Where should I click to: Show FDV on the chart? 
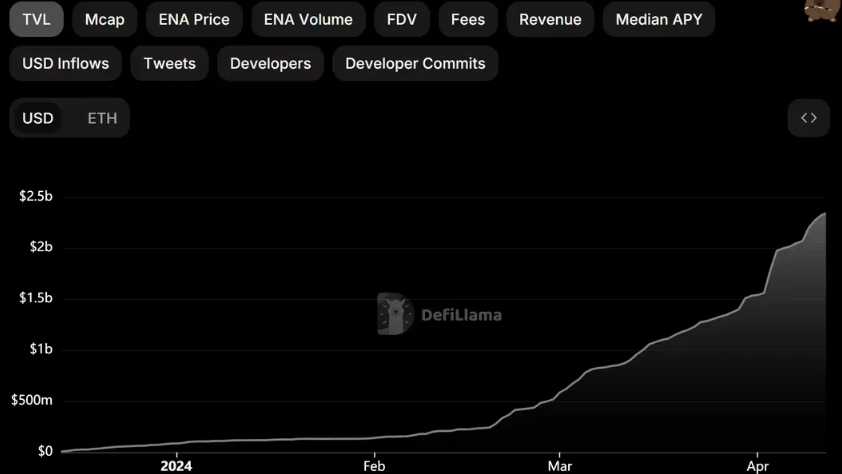point(402,19)
